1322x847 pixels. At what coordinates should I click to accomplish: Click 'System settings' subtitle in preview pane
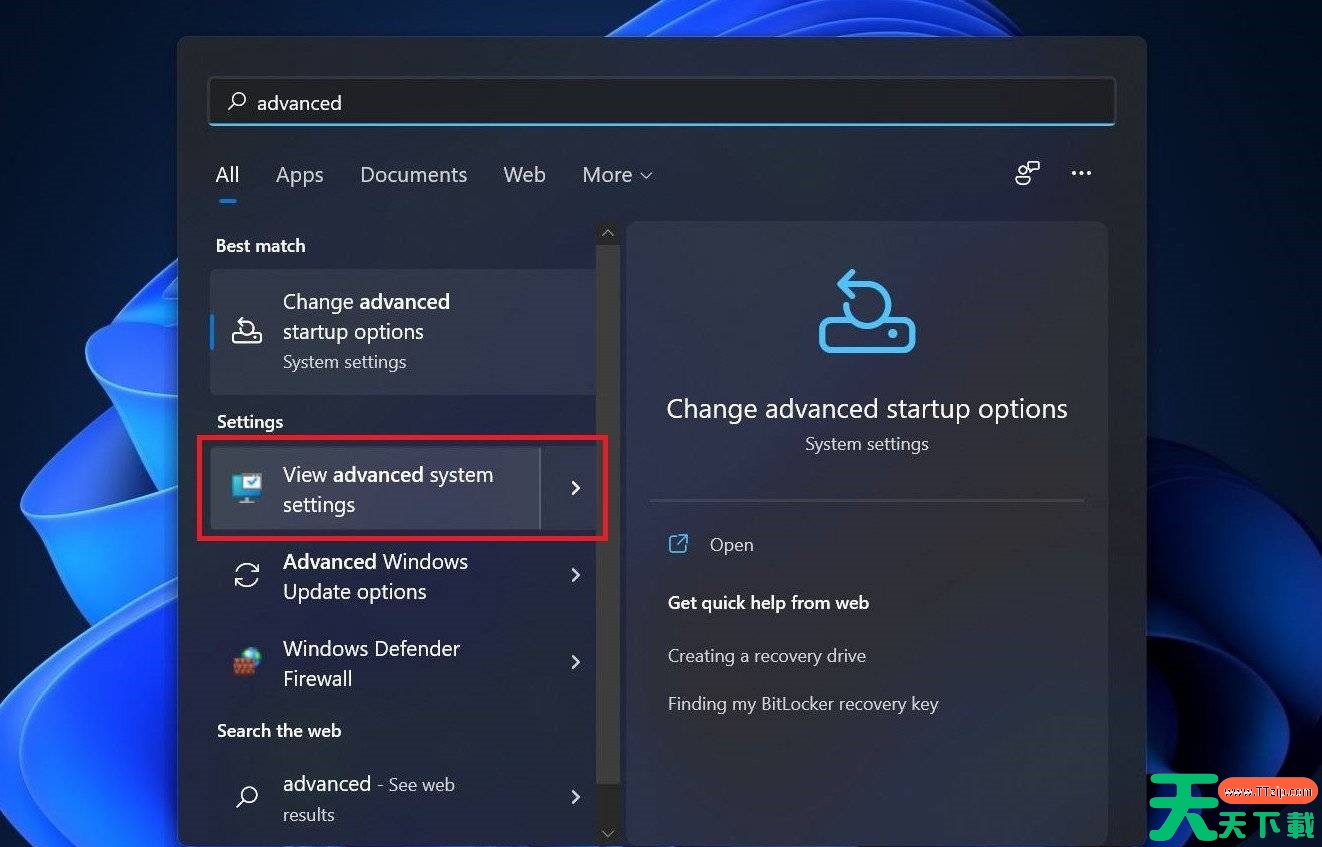(867, 444)
